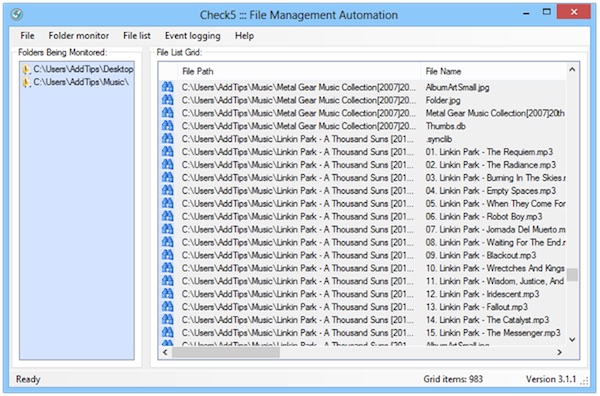Click the File Path column header
Image resolution: width=600 pixels, height=396 pixels.
click(x=298, y=71)
